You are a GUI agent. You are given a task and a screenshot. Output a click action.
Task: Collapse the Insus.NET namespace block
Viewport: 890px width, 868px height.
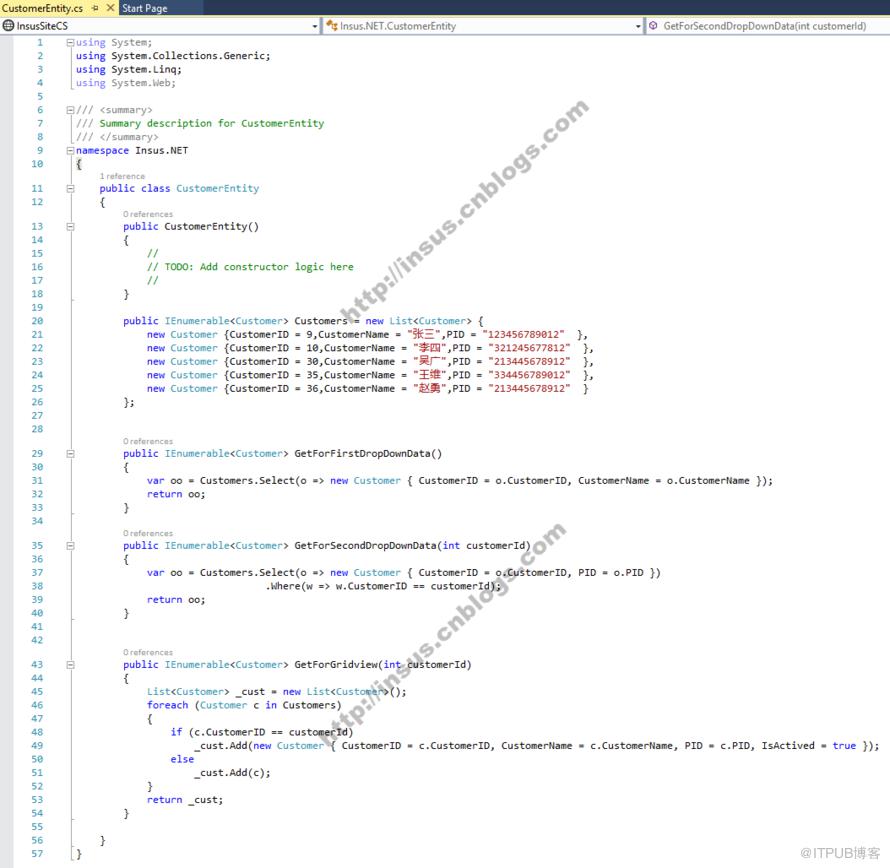tap(70, 151)
